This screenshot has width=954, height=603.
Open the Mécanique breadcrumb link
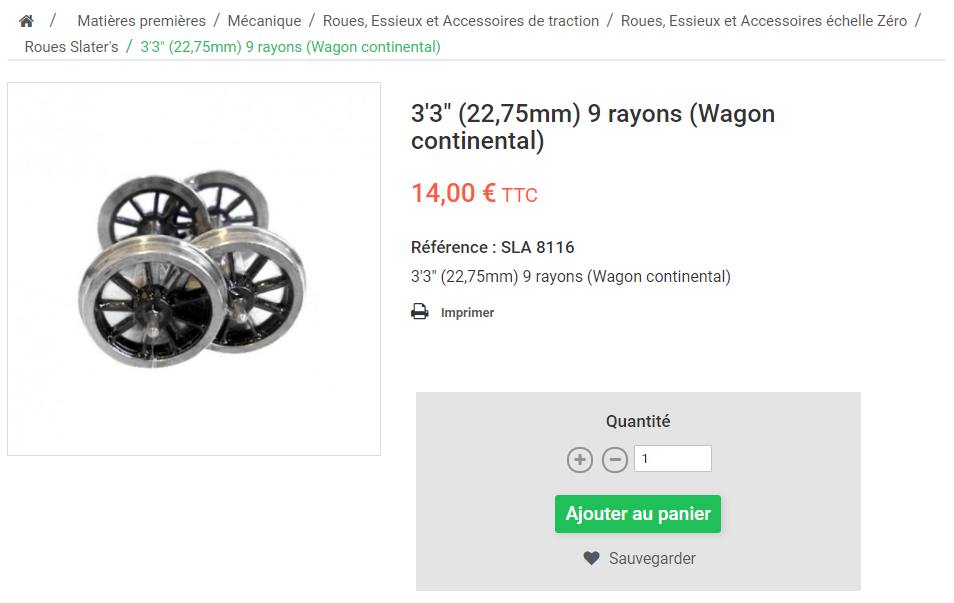pos(264,21)
